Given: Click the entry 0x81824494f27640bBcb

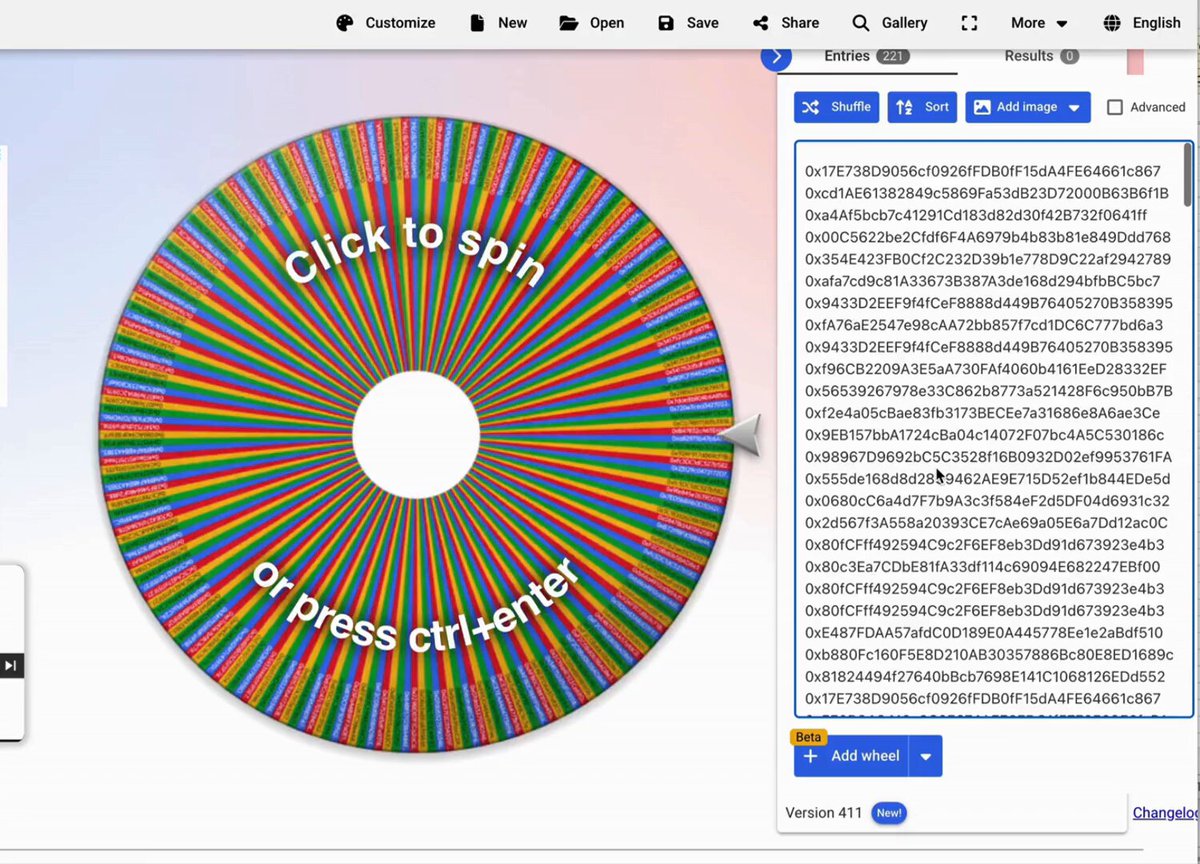Looking at the screenshot, I should click(x=985, y=677).
